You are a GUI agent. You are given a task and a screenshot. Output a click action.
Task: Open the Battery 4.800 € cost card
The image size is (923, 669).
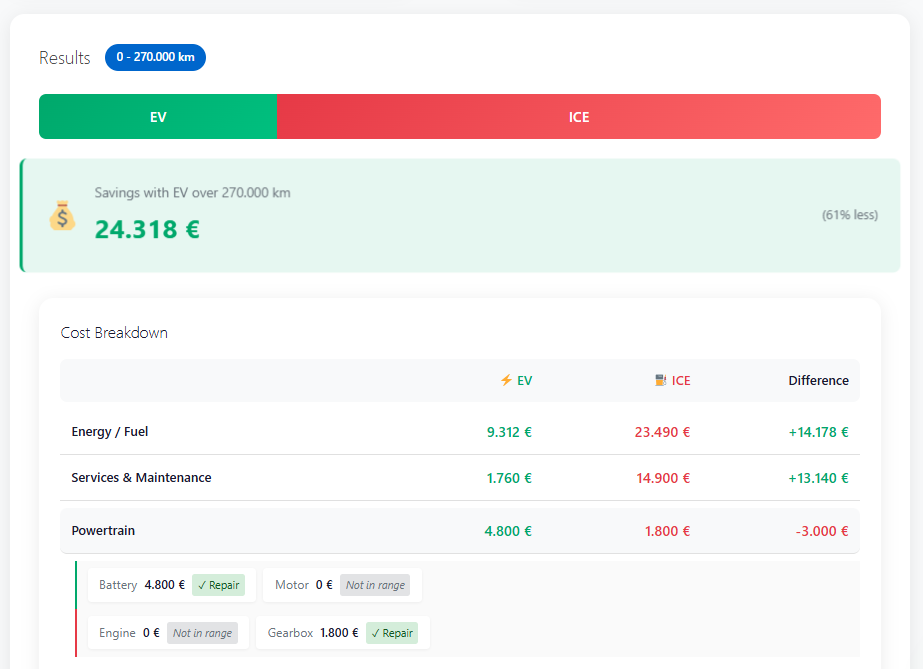(x=172, y=585)
